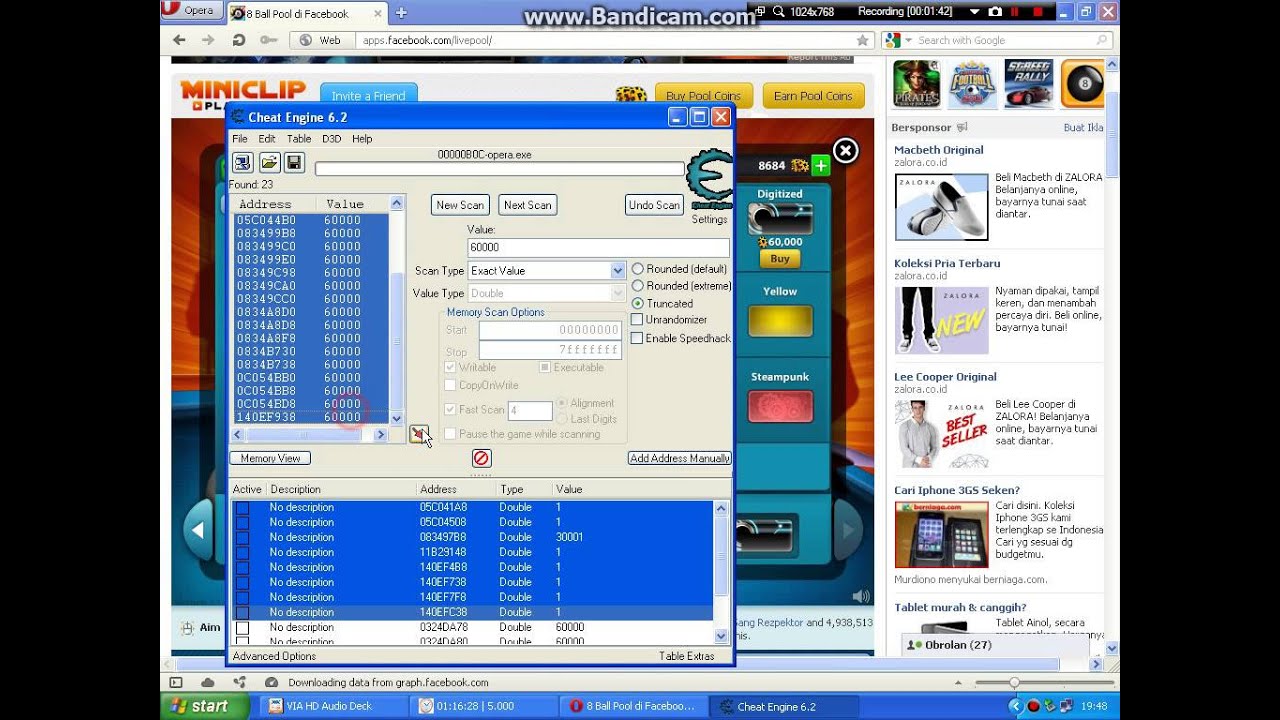Open the Opera menu button

coord(190,11)
